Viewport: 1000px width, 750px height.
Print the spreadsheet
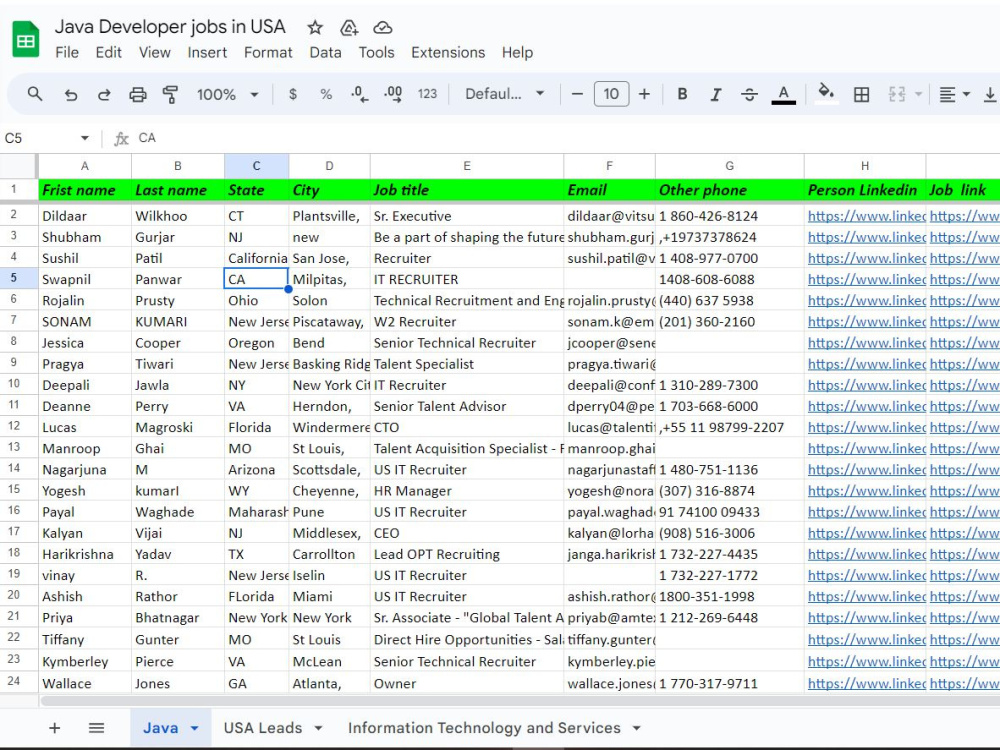[x=138, y=94]
